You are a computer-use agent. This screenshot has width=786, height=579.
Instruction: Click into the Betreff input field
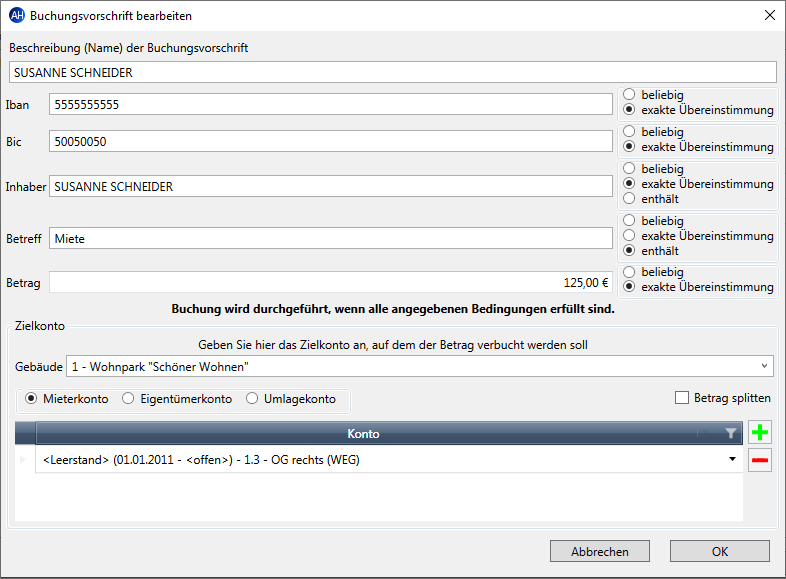(331, 238)
